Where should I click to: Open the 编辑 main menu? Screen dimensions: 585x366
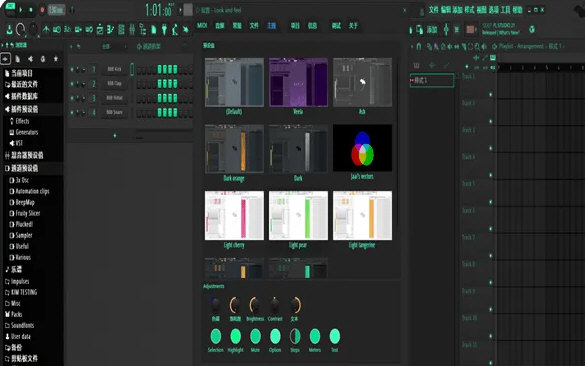click(x=446, y=10)
